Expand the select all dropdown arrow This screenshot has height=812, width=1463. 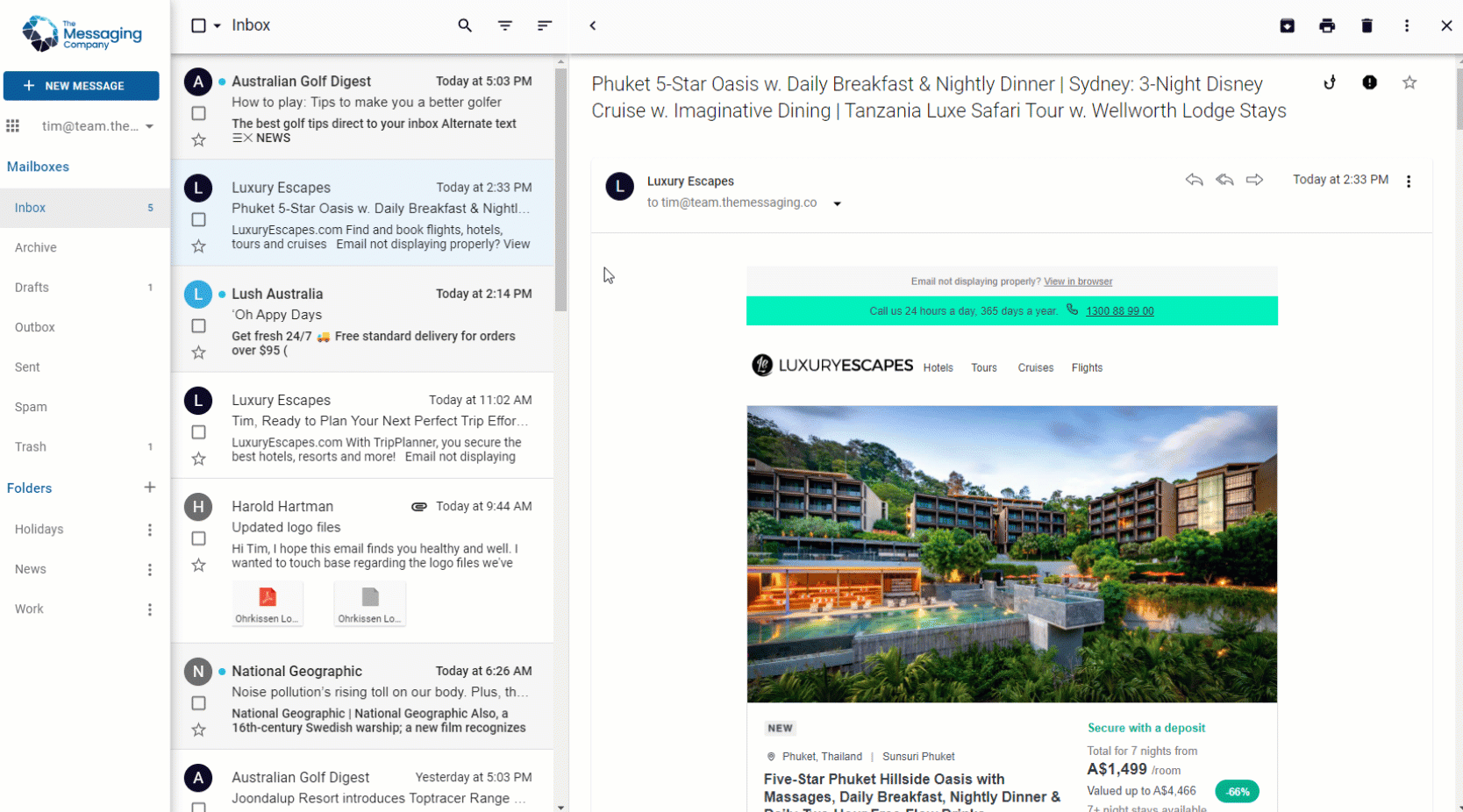pos(218,25)
